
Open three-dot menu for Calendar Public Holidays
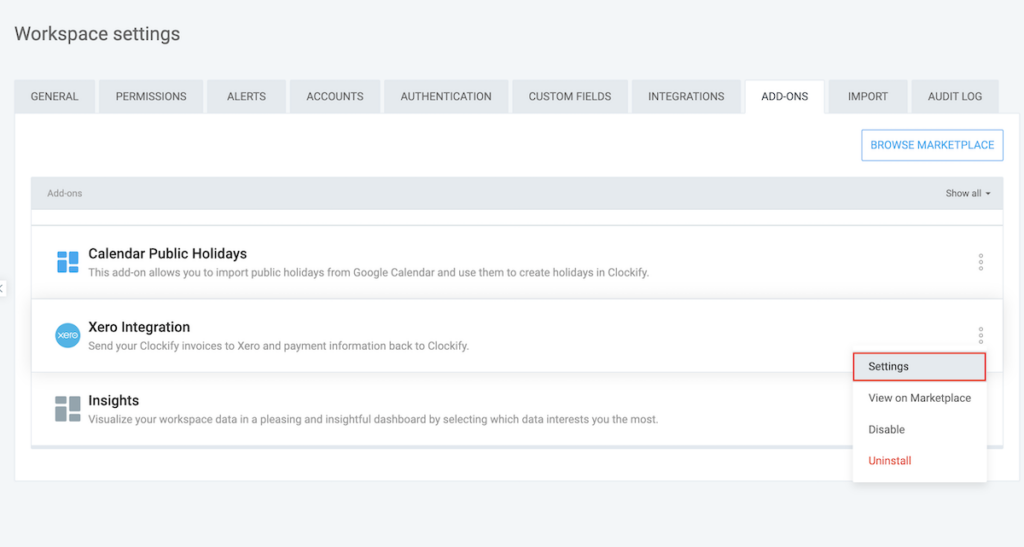[980, 262]
